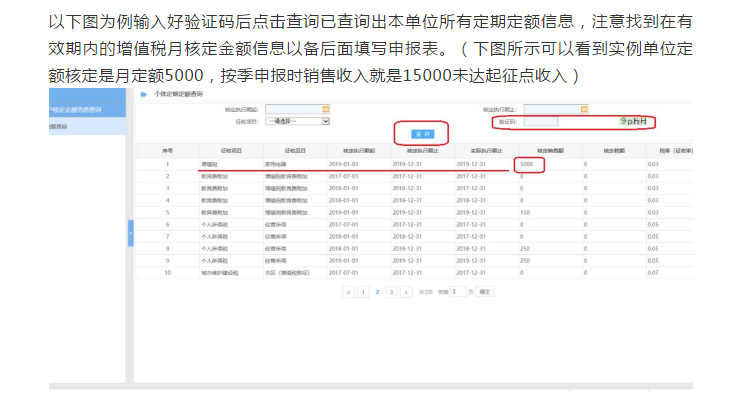Click the 城市维护建设税 cell in row 10
This screenshot has height=415, width=751.
point(220,273)
